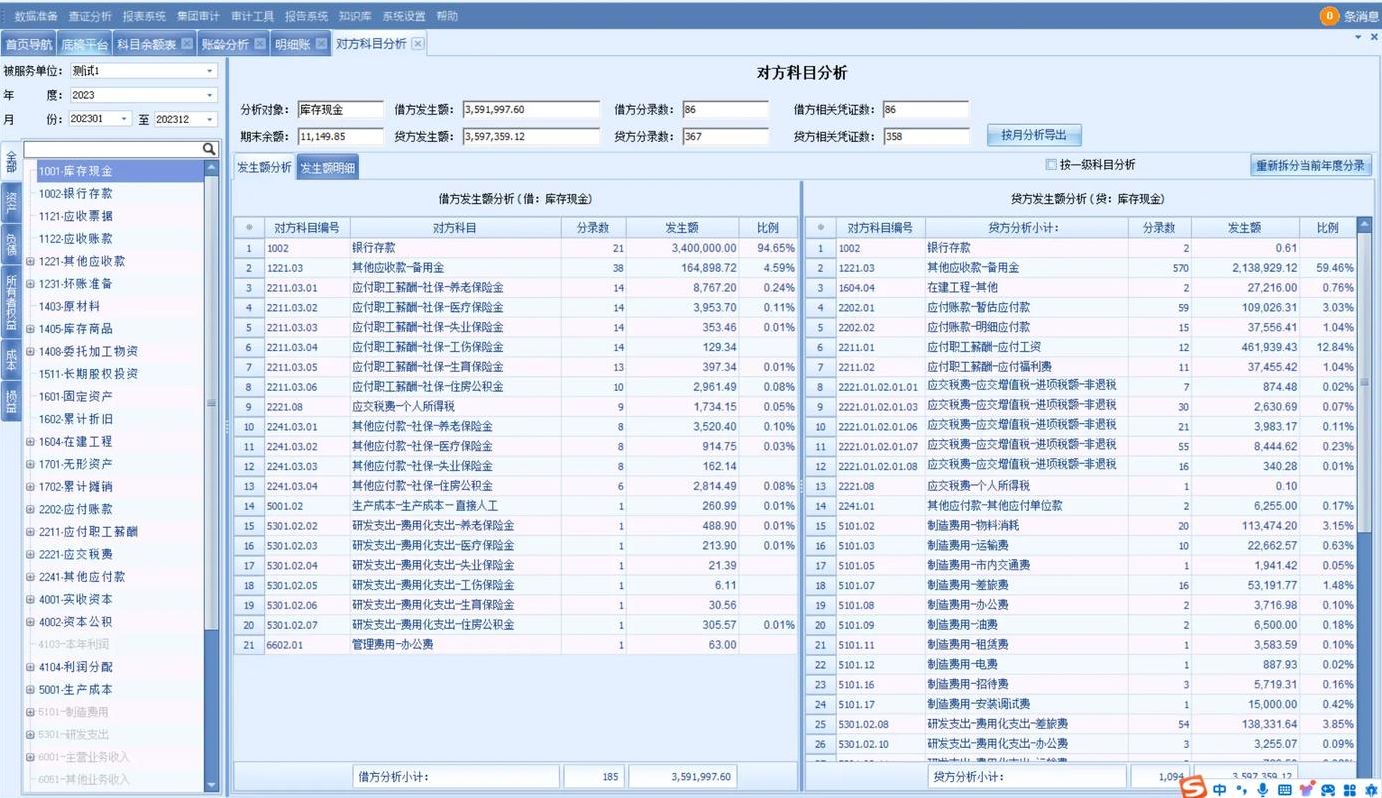Screen dimensions: 1382x798
Task: Activate the Sogou voice input microphone icon
Action: pyautogui.click(x=1262, y=789)
